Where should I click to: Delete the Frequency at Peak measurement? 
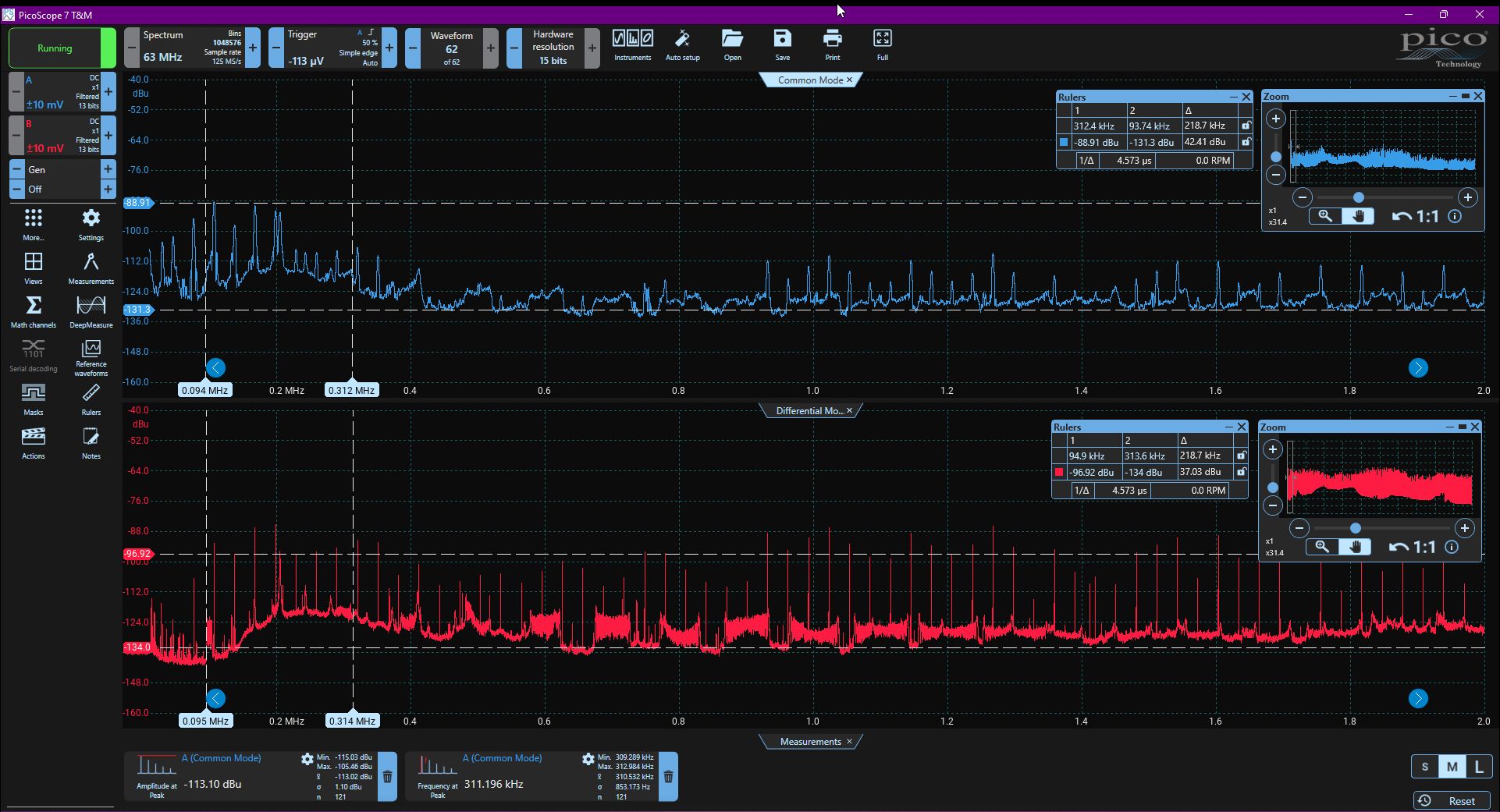pyautogui.click(x=668, y=777)
